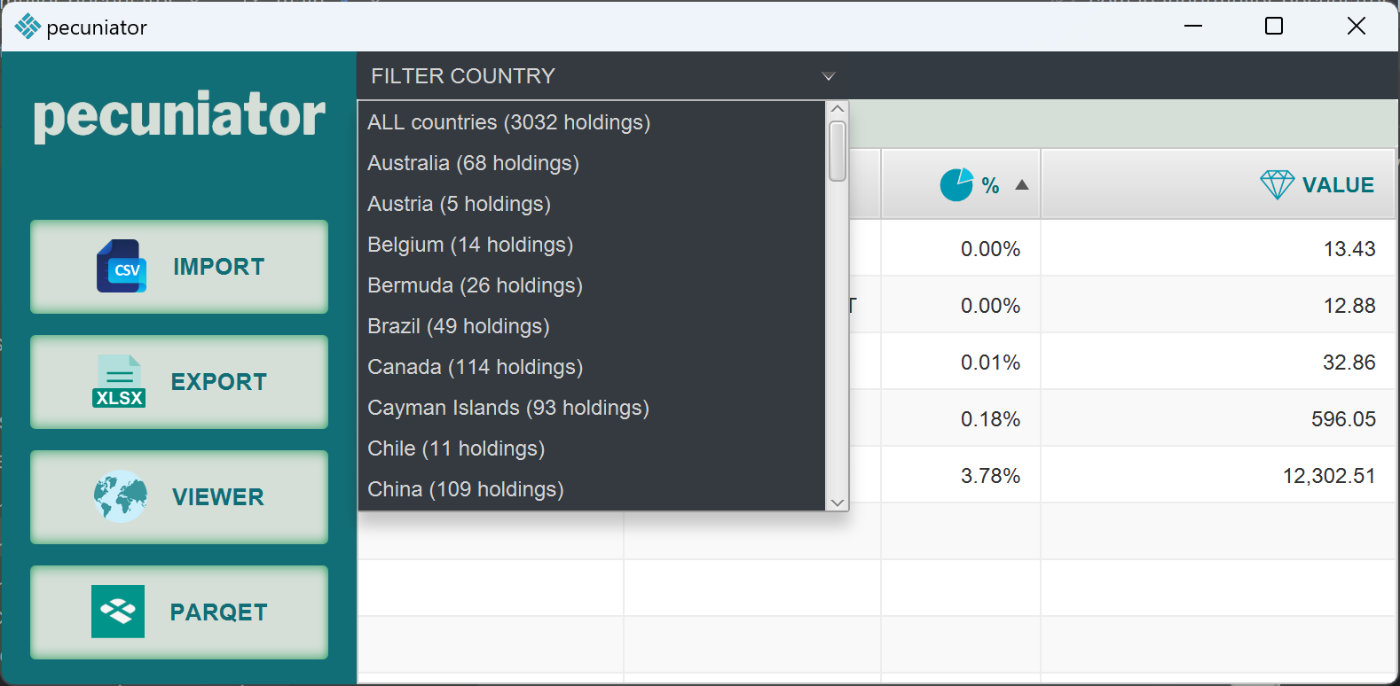Click the pecuniator logo icon in the title bar

pos(26,26)
